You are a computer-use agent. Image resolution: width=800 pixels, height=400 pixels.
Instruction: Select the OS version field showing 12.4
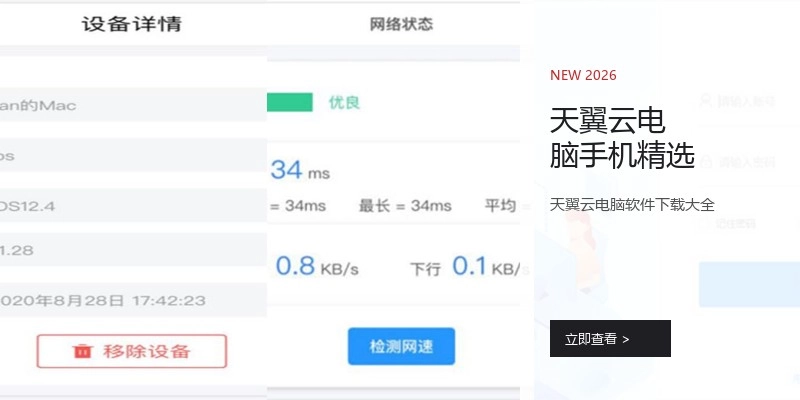(133, 206)
